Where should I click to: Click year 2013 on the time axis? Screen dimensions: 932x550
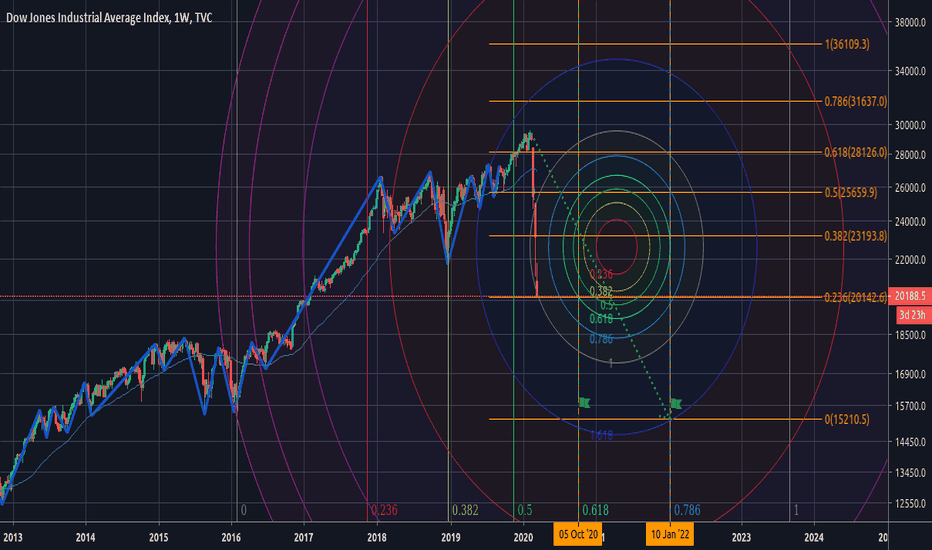tap(12, 538)
